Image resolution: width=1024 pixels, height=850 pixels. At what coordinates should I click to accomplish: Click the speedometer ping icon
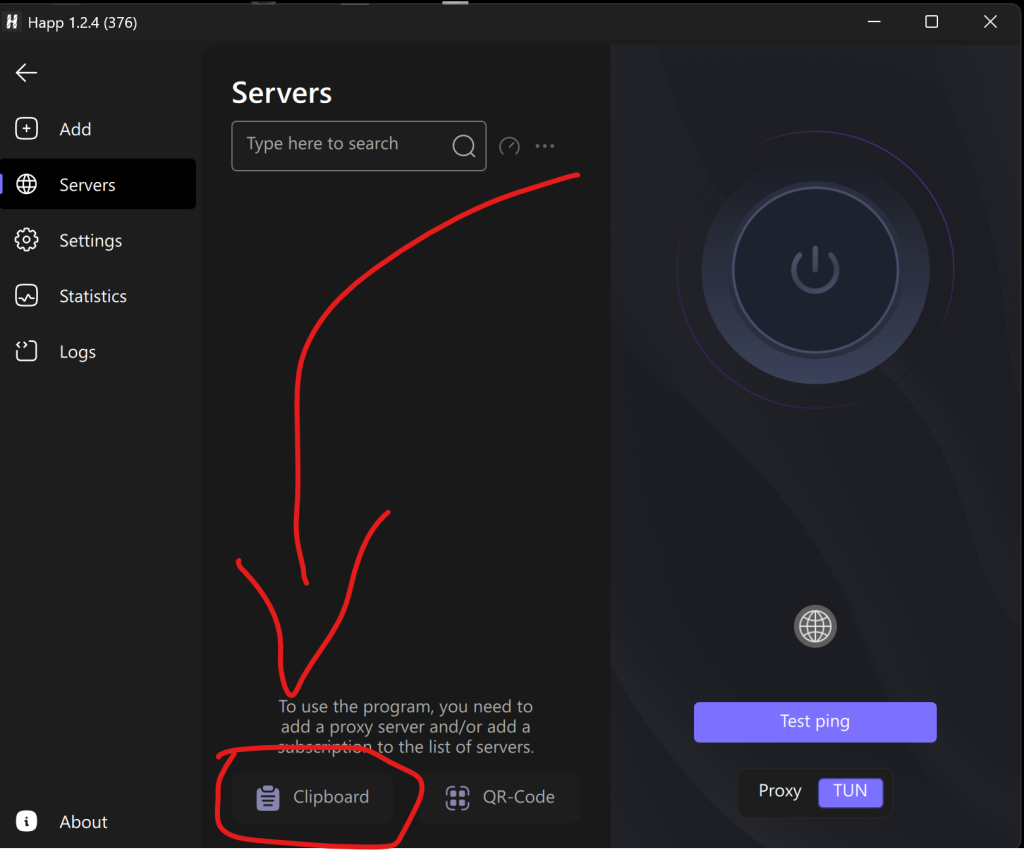click(x=509, y=146)
